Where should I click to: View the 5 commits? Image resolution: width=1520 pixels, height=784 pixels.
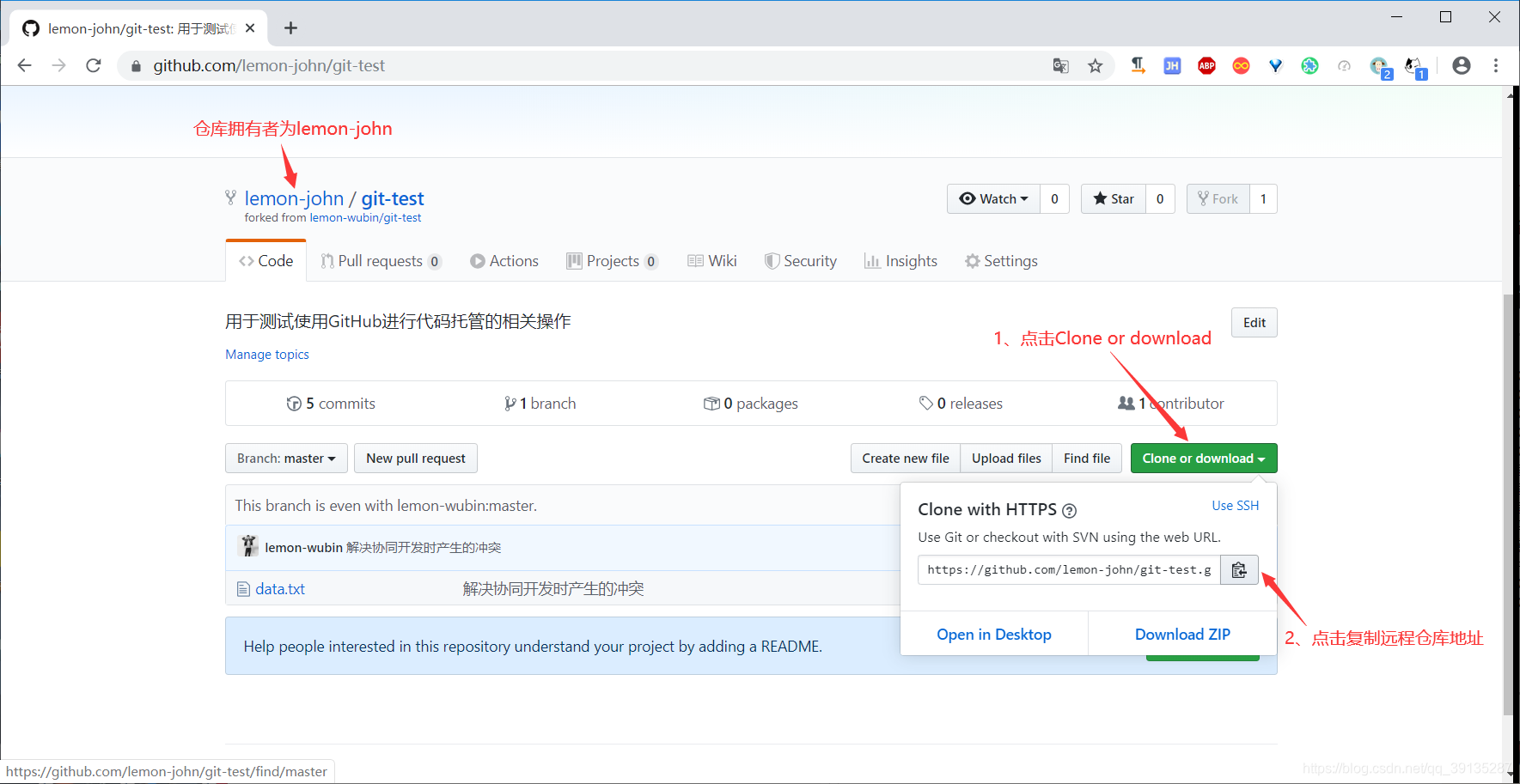pyautogui.click(x=331, y=404)
